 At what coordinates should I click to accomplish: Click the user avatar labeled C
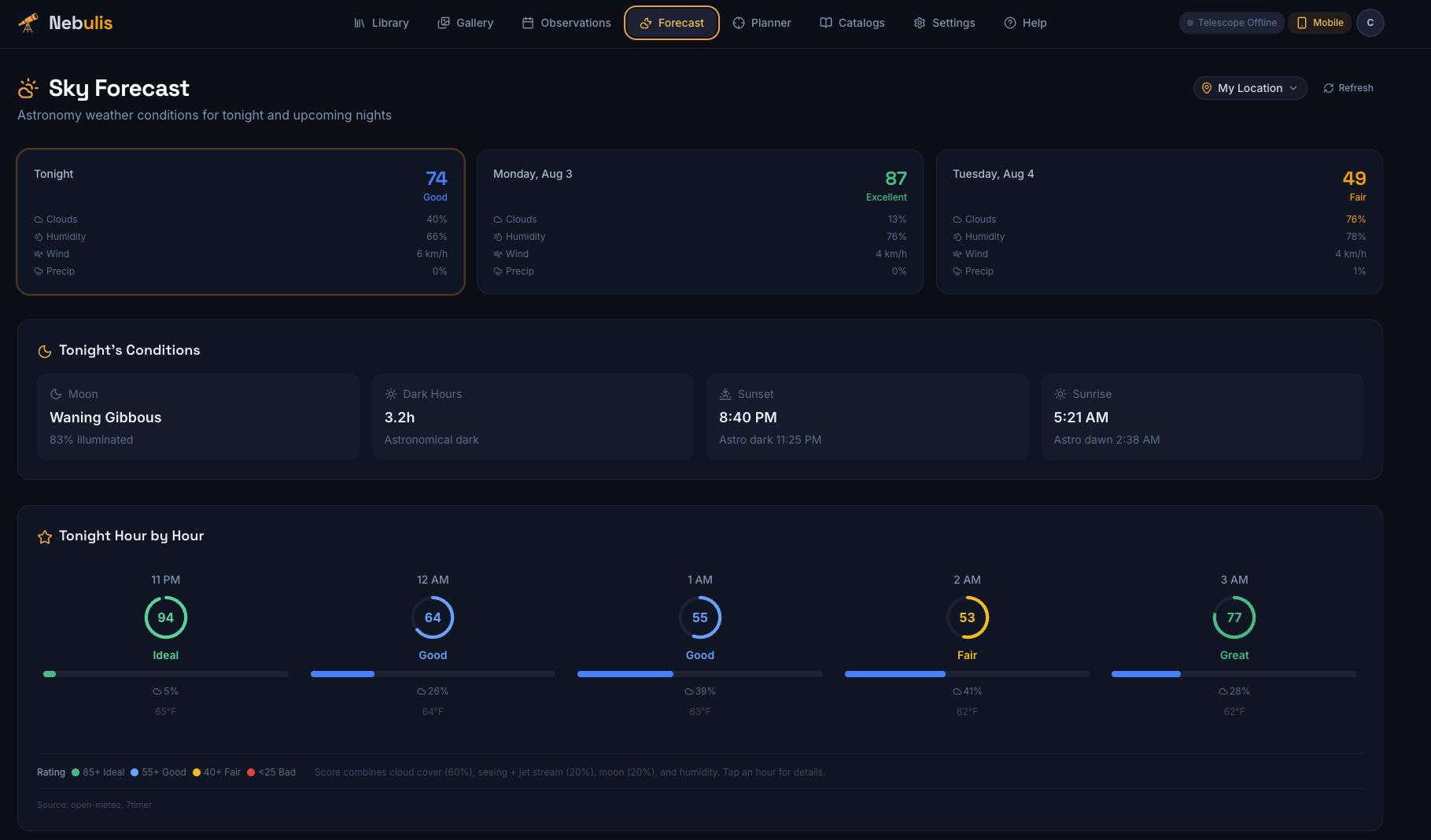tap(1370, 23)
